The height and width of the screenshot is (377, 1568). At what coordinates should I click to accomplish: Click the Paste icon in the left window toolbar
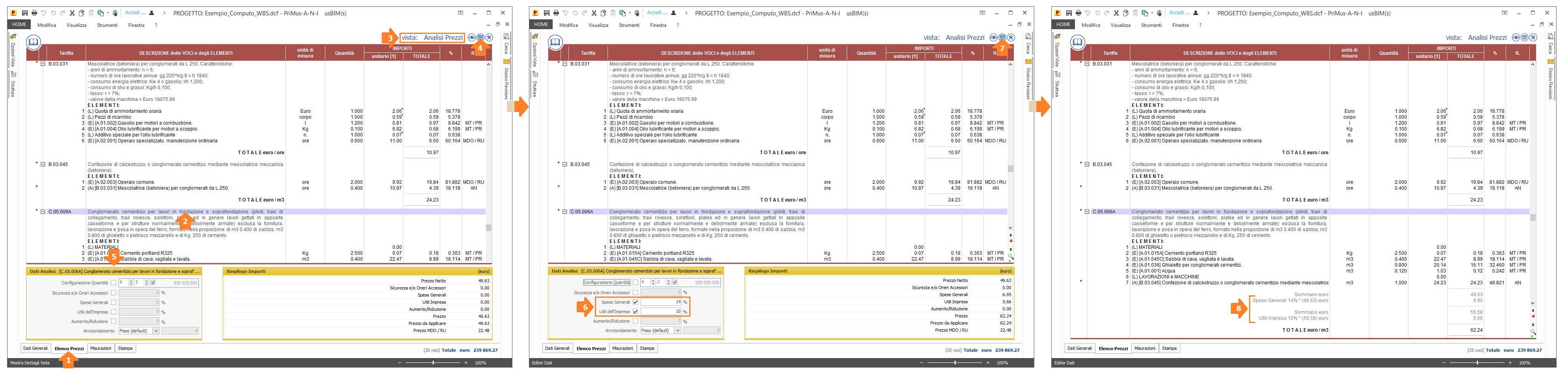pyautogui.click(x=91, y=13)
